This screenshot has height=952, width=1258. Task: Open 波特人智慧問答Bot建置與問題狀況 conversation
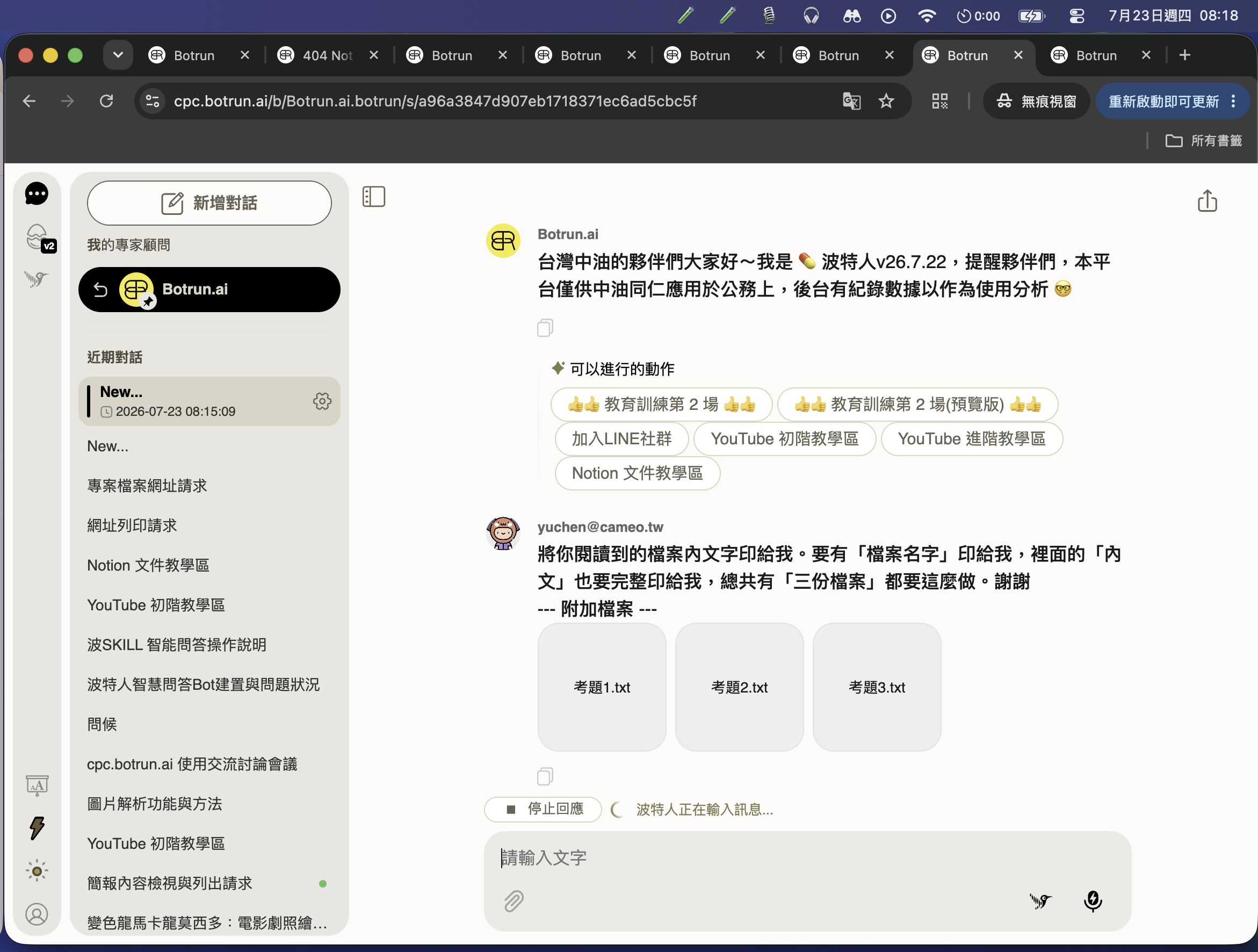pos(203,684)
